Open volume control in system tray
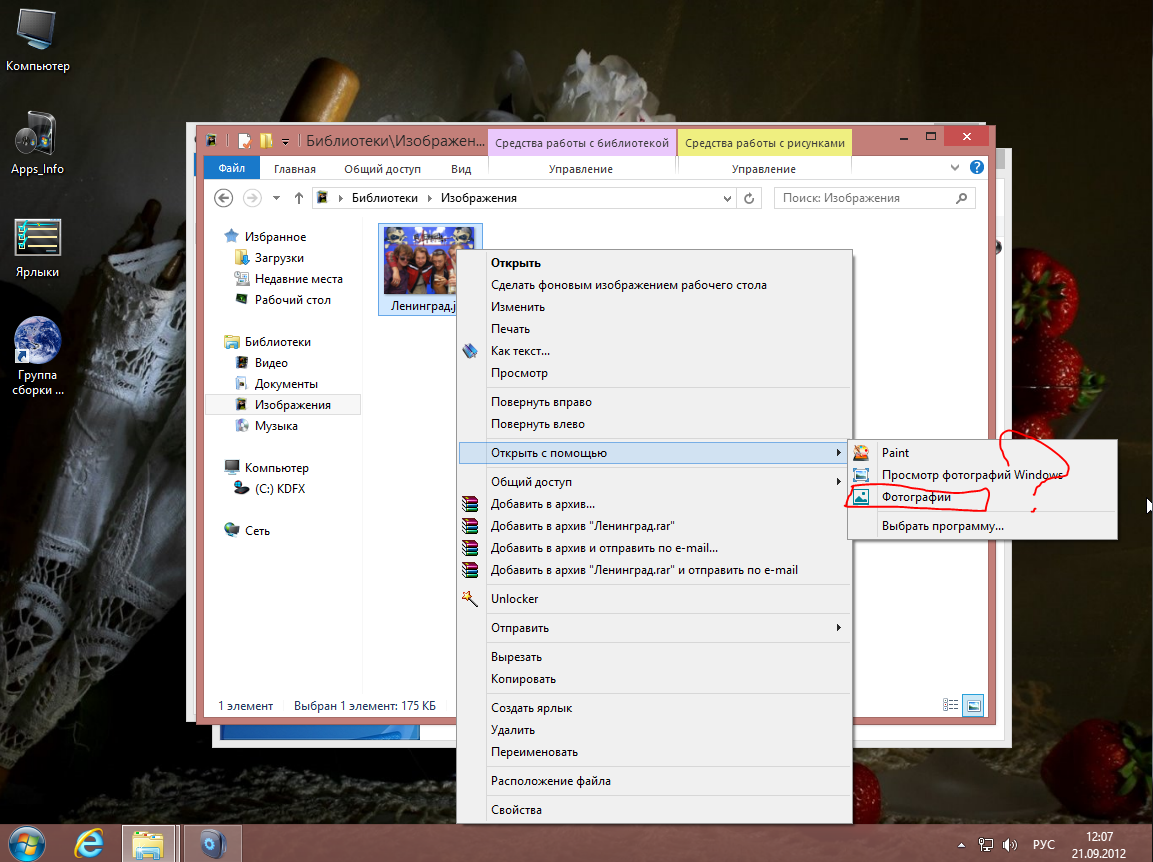The image size is (1153, 862). pos(1010,845)
